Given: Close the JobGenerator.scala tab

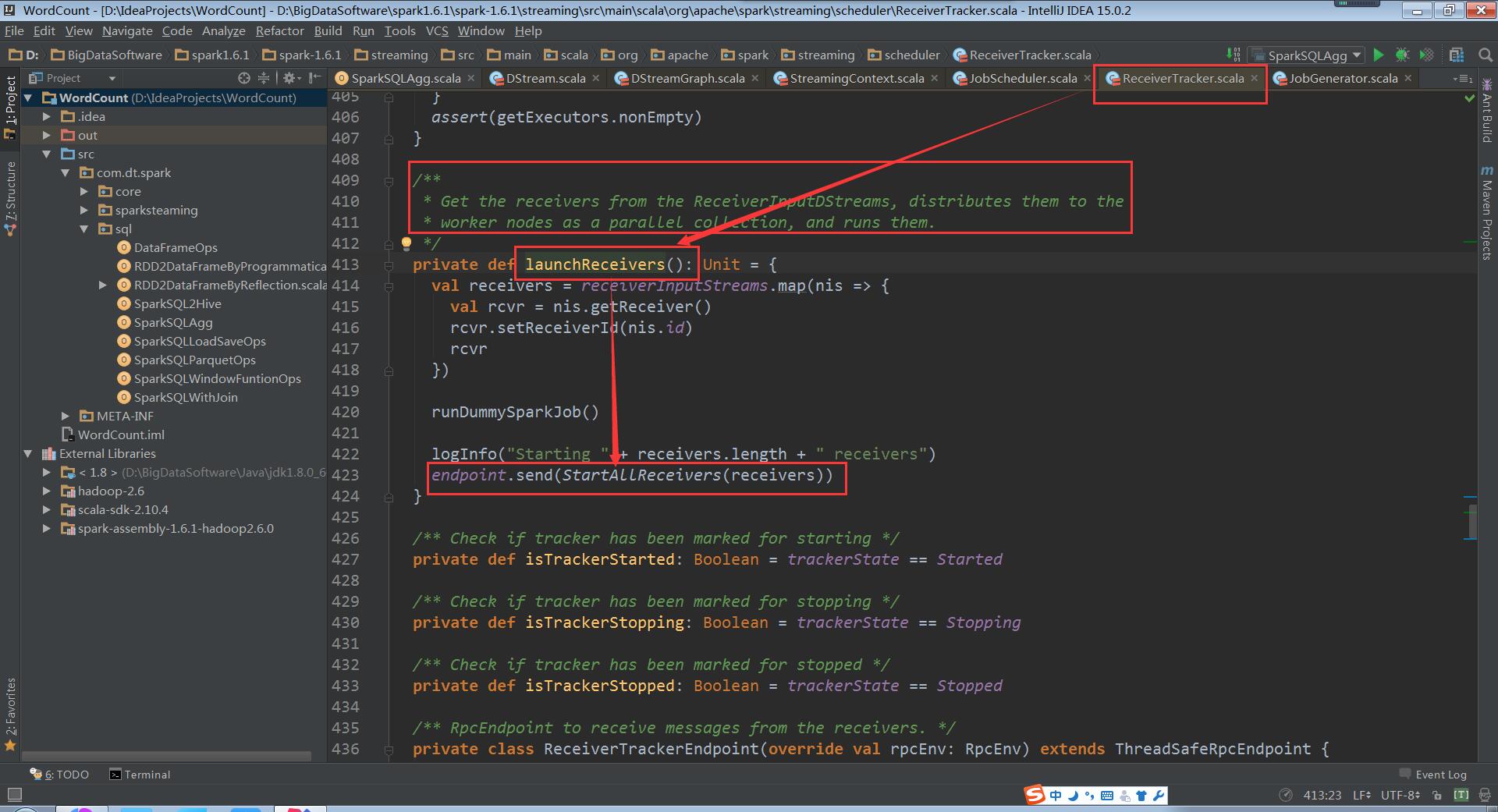Looking at the screenshot, I should coord(1407,78).
